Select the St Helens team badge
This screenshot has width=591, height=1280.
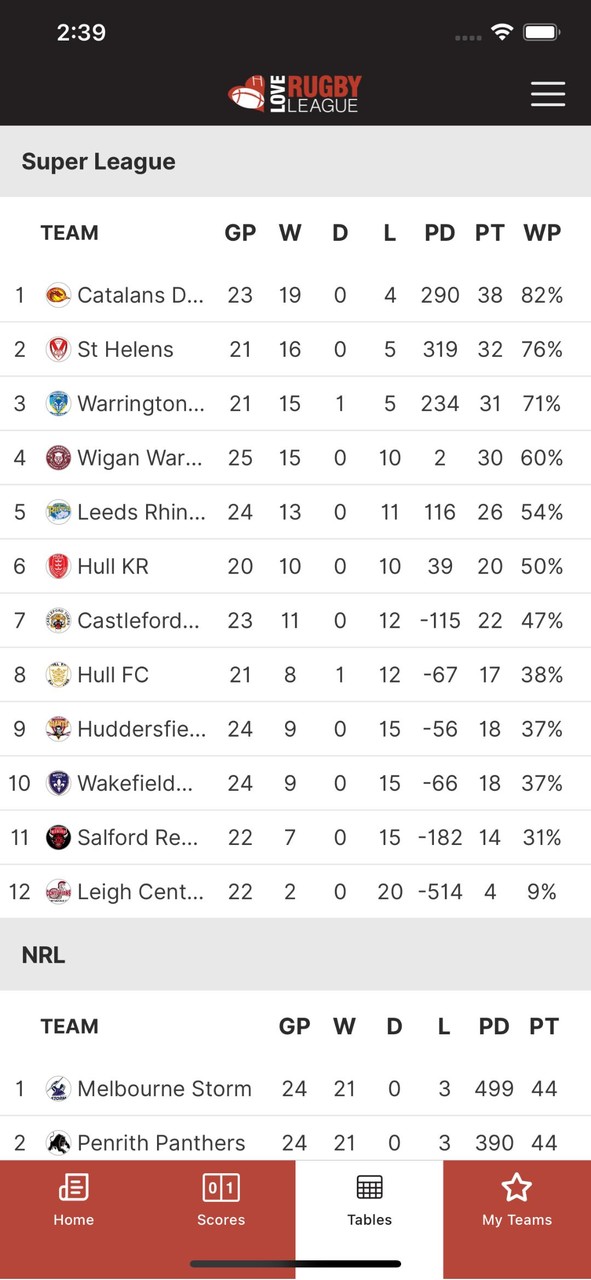click(x=59, y=349)
